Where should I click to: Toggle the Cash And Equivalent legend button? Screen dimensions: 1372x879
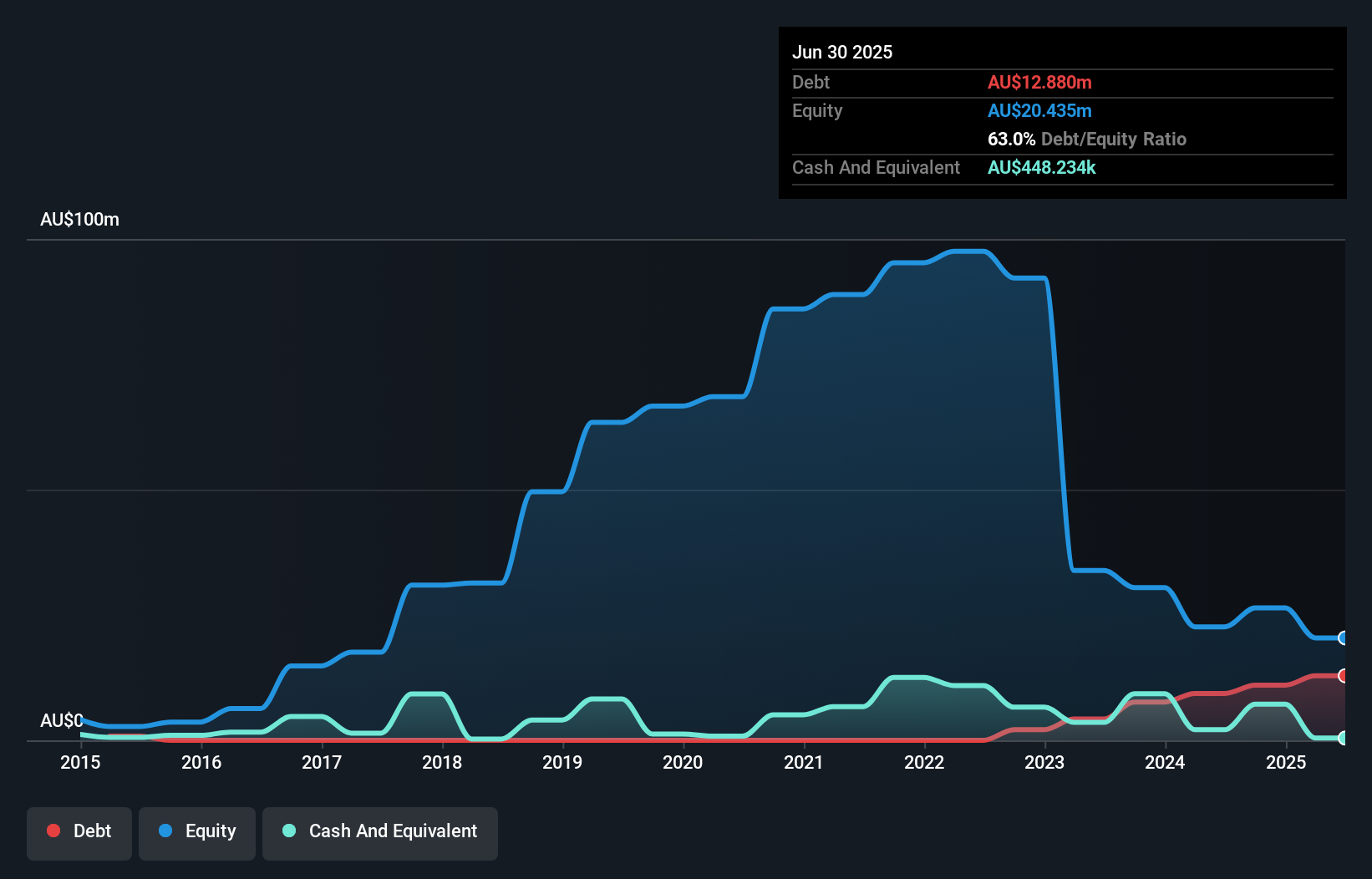(380, 832)
